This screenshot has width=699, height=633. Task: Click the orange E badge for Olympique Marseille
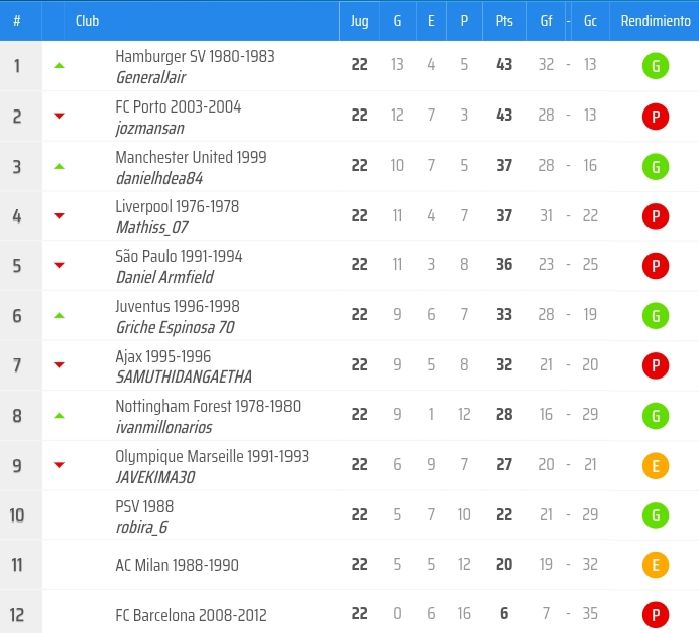click(x=655, y=466)
